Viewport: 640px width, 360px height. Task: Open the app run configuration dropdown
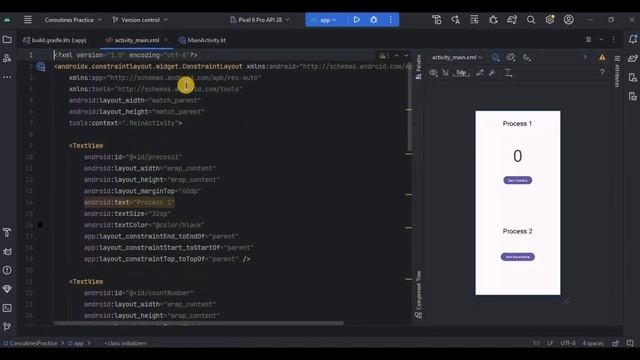coord(324,20)
